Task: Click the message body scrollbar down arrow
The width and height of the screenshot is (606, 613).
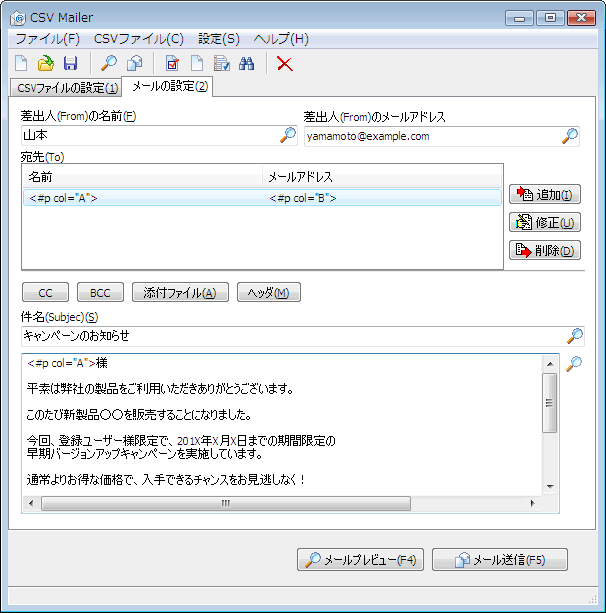Action: (550, 485)
